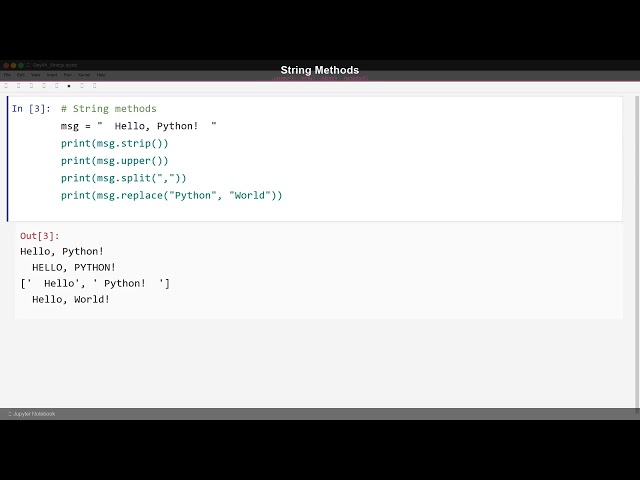Viewport: 640px width, 480px height.
Task: Open the Run menu
Action: click(x=67, y=75)
